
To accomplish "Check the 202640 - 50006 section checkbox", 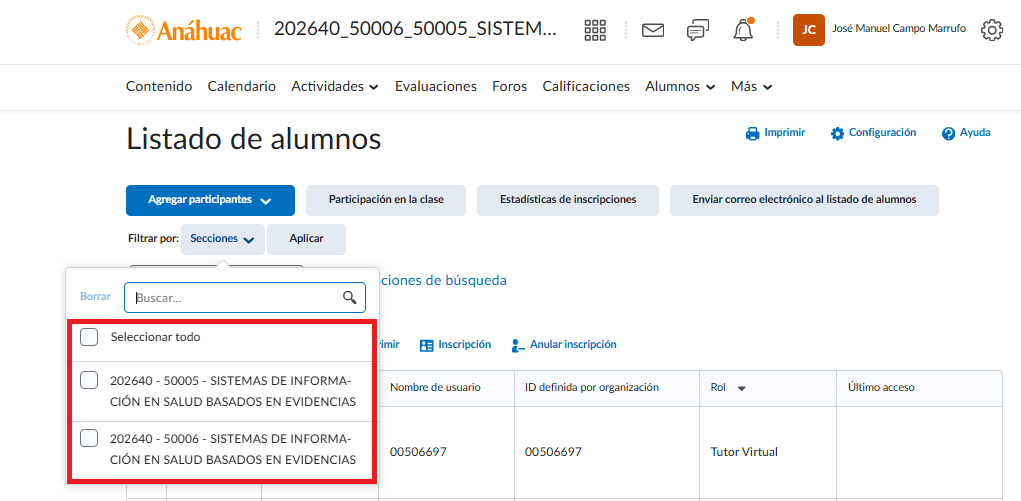I will 89,438.
